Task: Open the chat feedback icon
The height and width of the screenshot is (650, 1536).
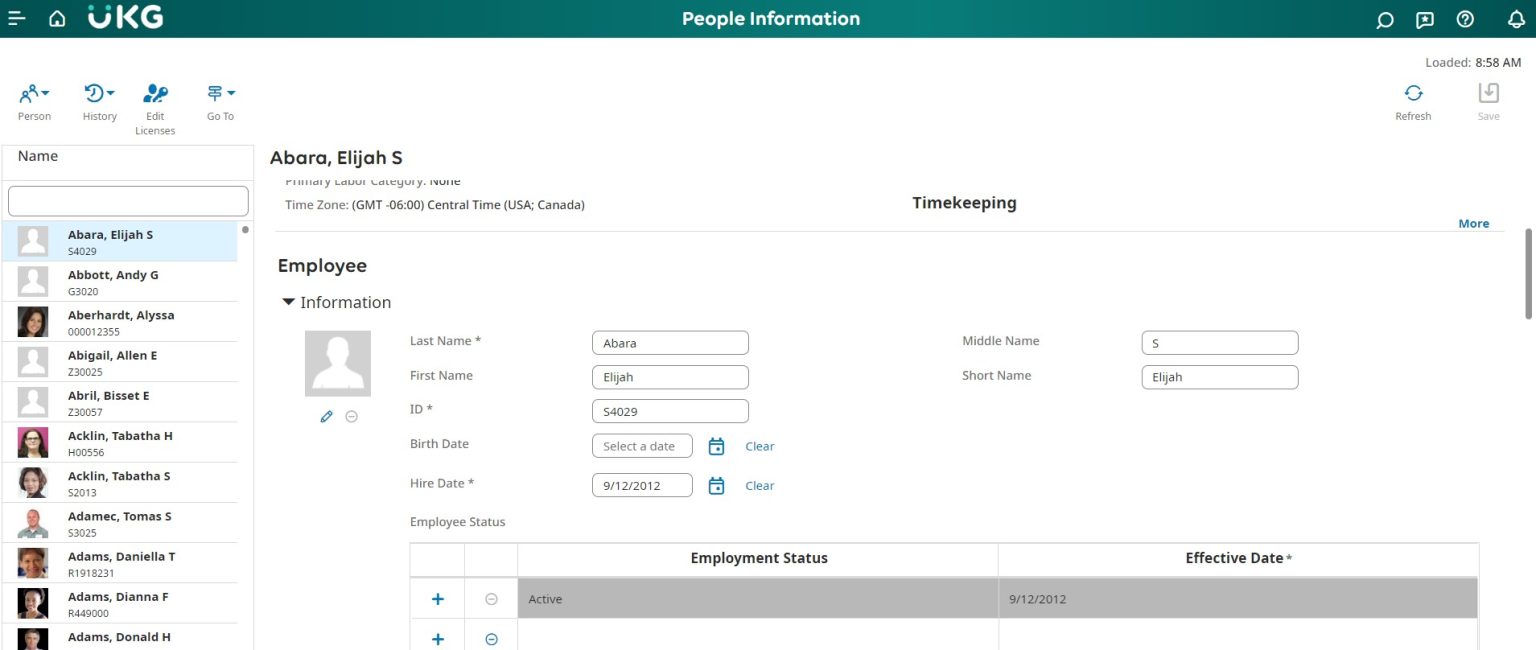Action: [1424, 19]
